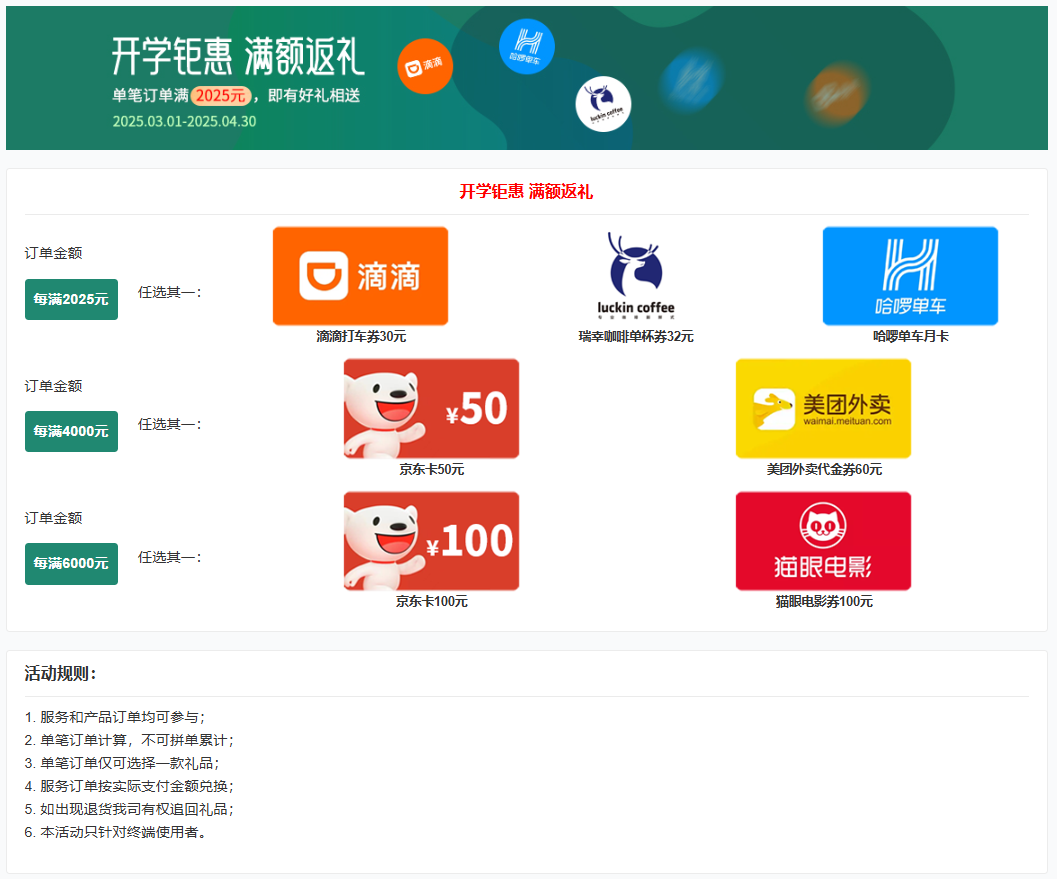
Task: Click the orange 滴滴 circle icon in banner
Action: 424,66
